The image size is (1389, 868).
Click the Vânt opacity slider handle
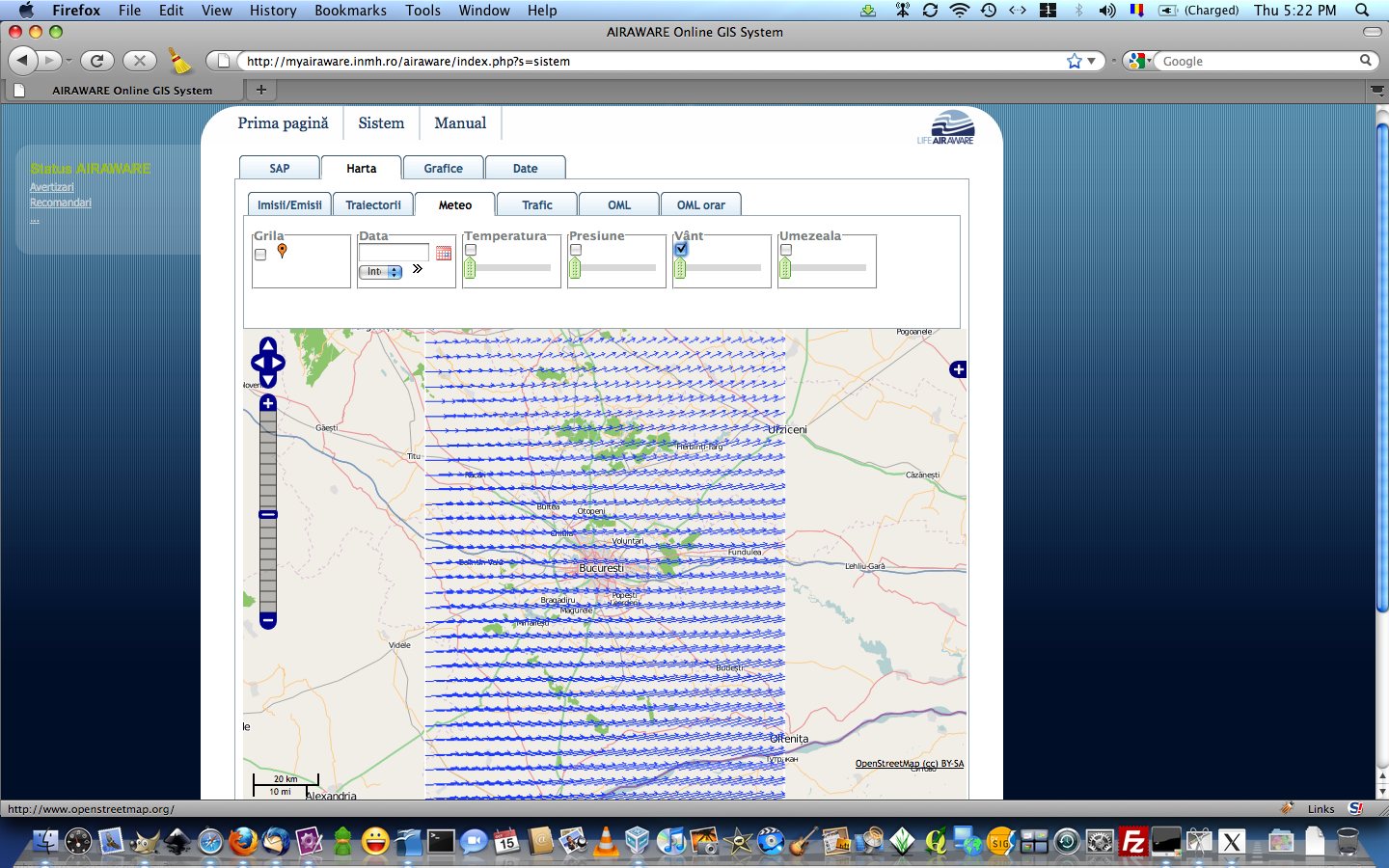tap(680, 267)
